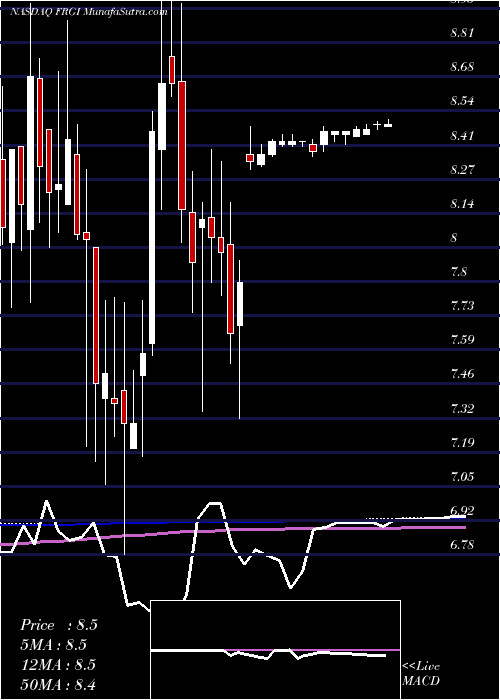Image resolution: width=500 pixels, height=700 pixels.
Task: Click the NASDAQ FRGI MunafaSutra.com title
Action: [89, 12]
